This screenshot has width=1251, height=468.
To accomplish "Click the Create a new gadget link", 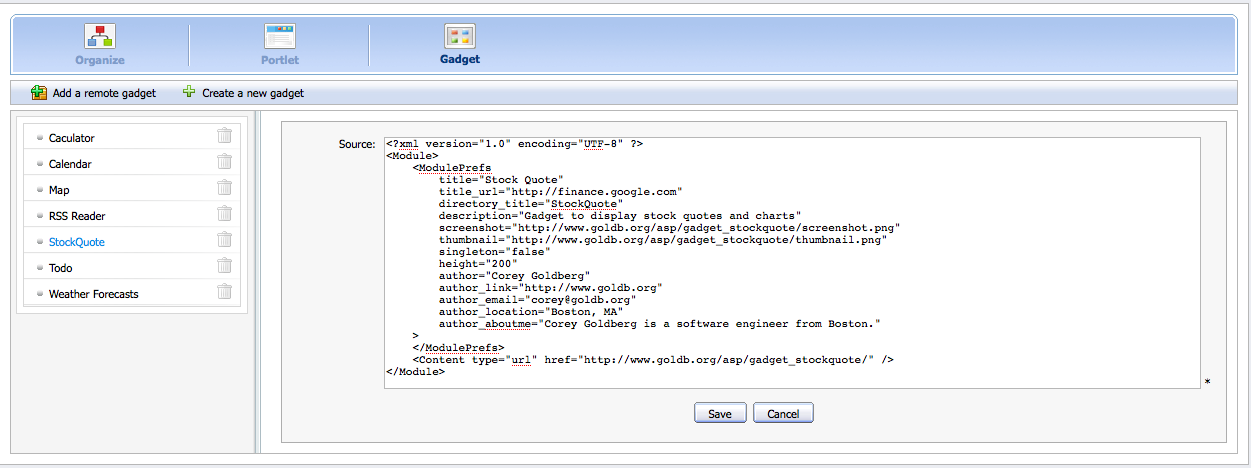I will click(x=253, y=93).
